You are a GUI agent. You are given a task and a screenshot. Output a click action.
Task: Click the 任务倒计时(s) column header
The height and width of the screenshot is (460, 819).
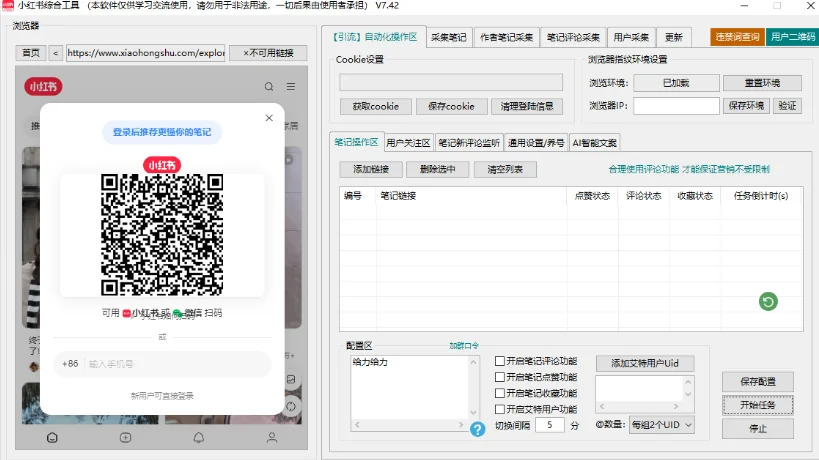pyautogui.click(x=760, y=196)
